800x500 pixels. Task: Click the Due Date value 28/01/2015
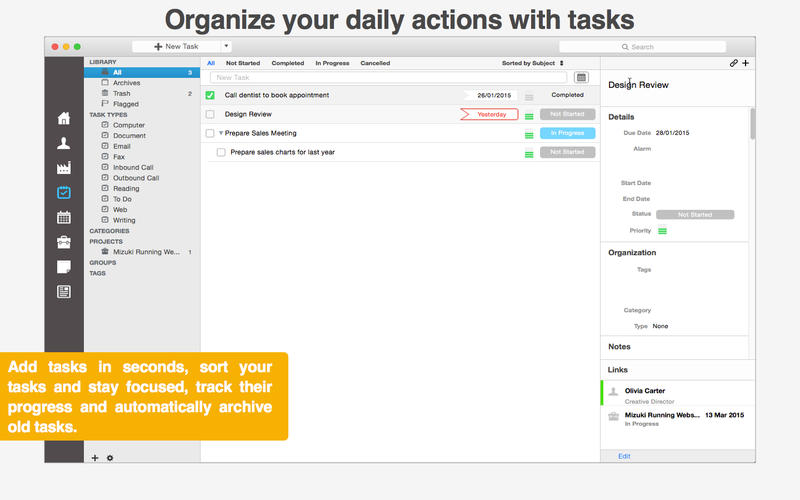click(672, 133)
